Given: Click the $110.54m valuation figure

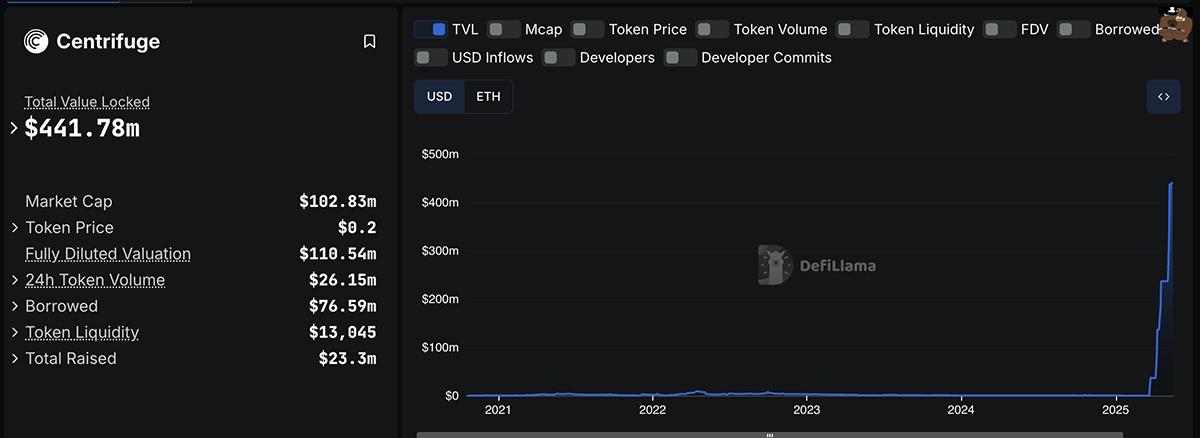Looking at the screenshot, I should 338,254.
